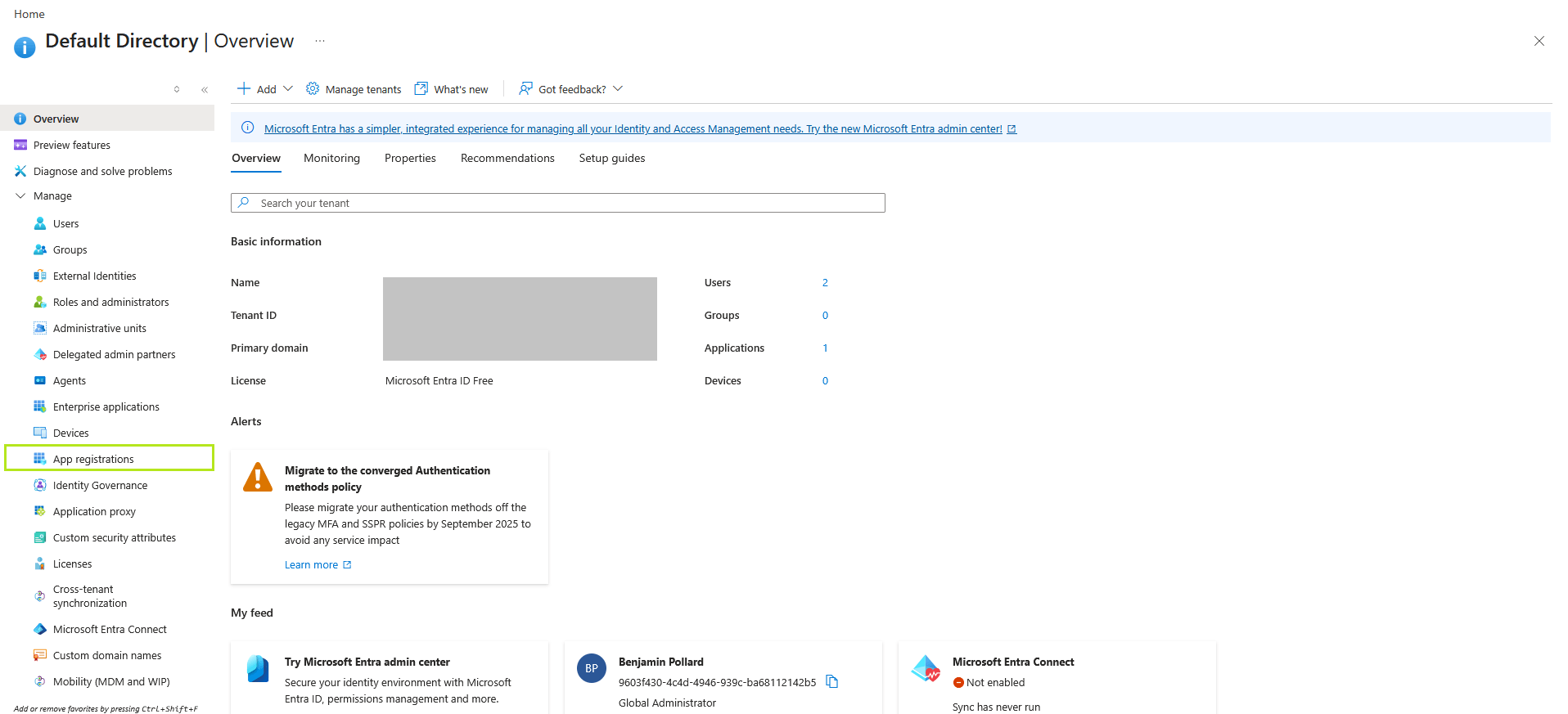Click the Licenses icon
Image resolution: width=1568 pixels, height=714 pixels.
40,564
